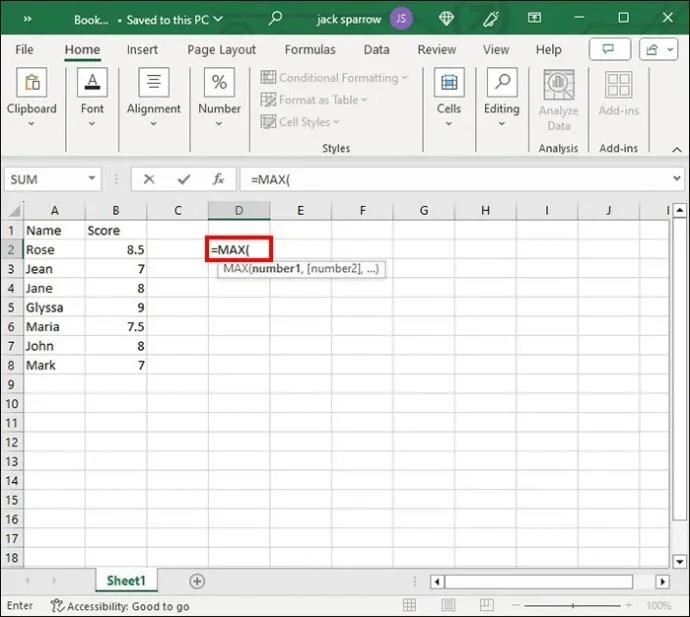Confirm formula with the Enter checkmark
Image resolution: width=690 pixels, height=617 pixels.
[183, 180]
